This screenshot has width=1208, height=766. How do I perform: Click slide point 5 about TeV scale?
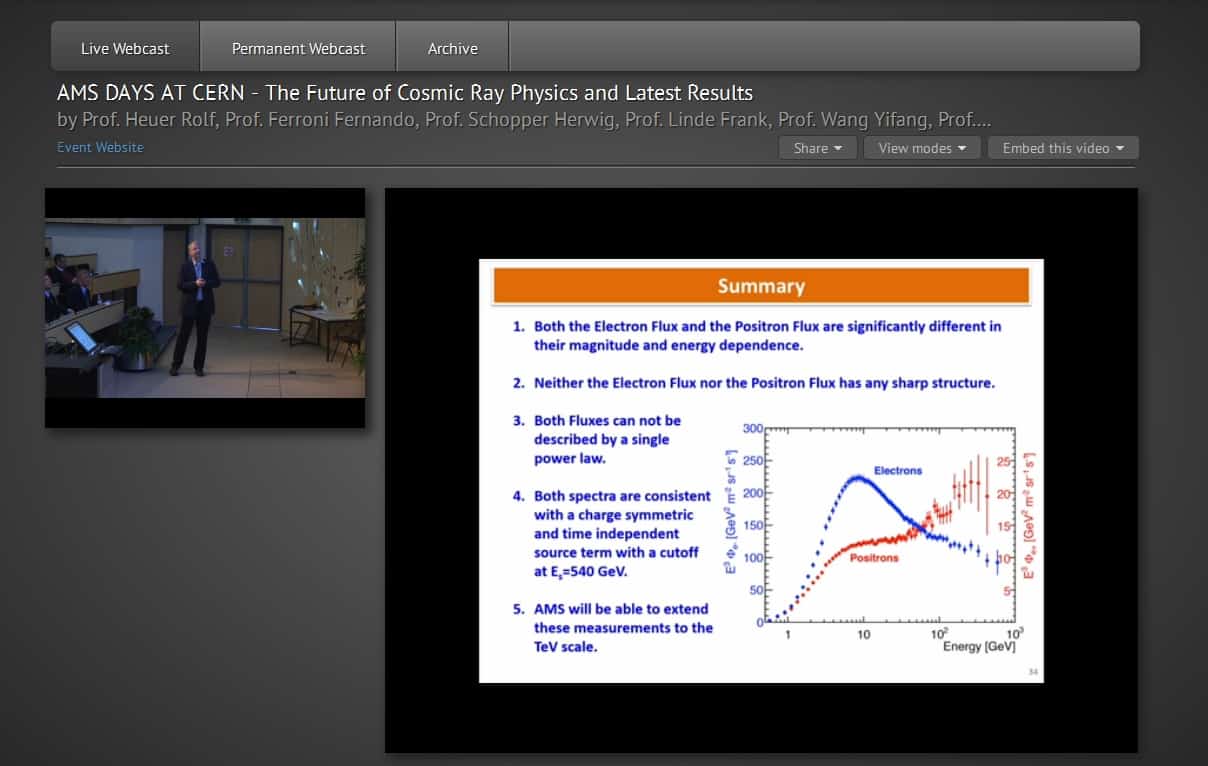[613, 627]
